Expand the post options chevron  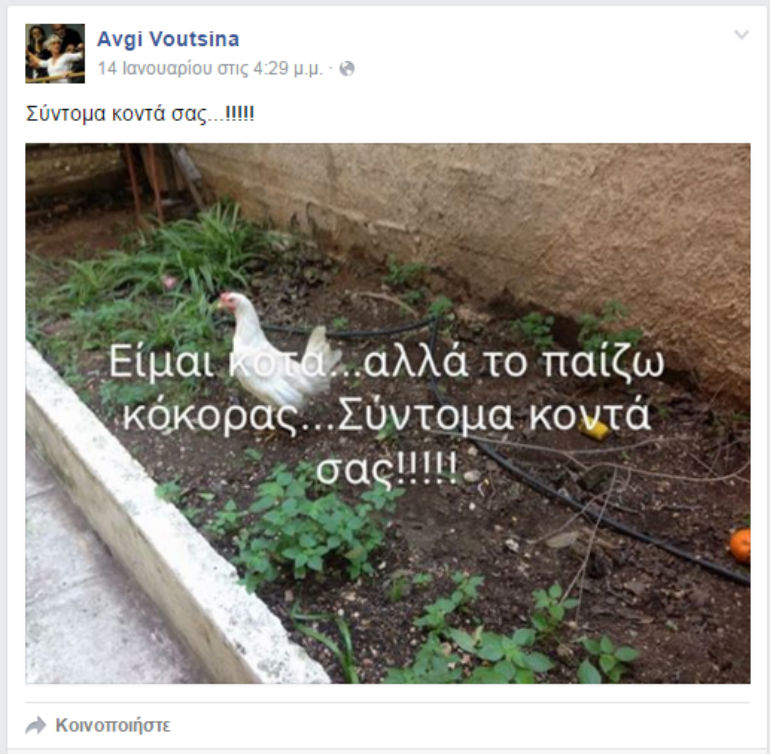click(x=741, y=34)
